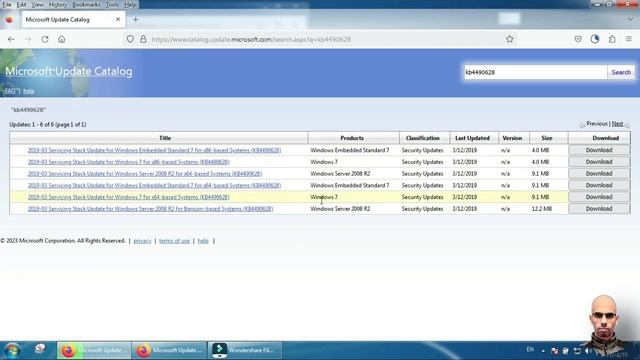The image size is (640, 360).
Task: Download Windows 7 x86 update
Action: [x=599, y=162]
